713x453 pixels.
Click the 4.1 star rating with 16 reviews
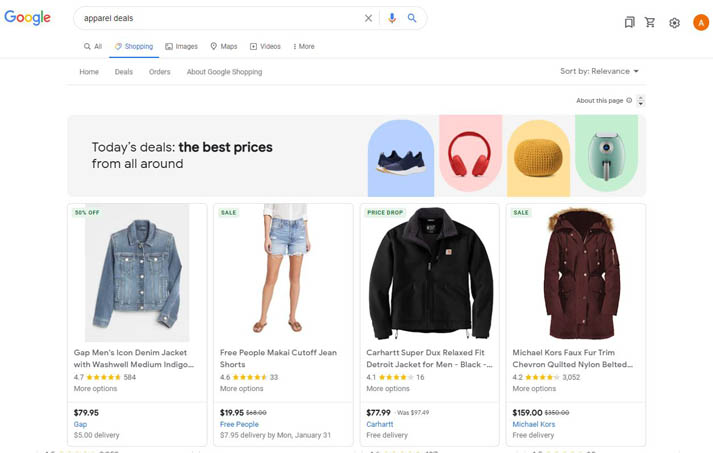pos(395,377)
